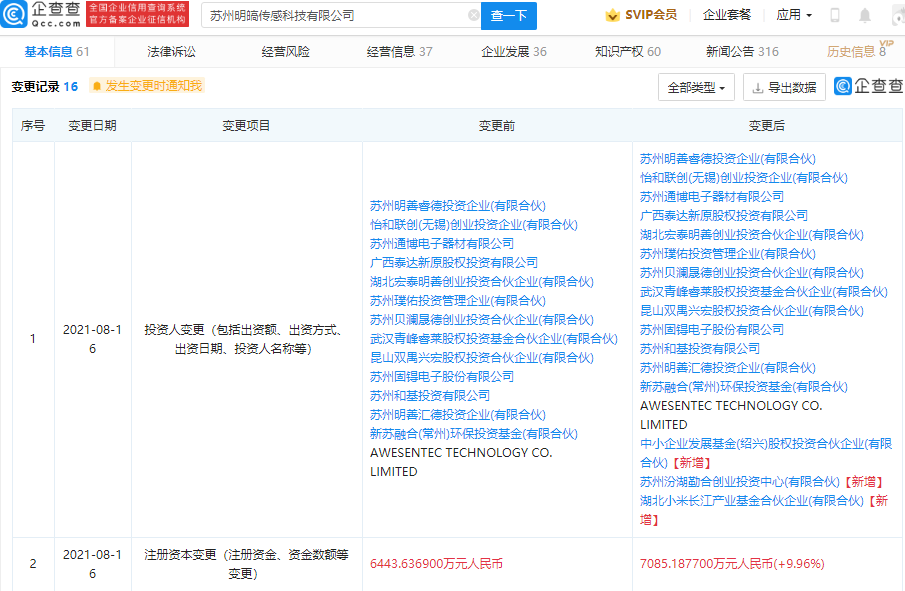Click the mobile app phone icon
This screenshot has height=591, width=905.
click(835, 15)
